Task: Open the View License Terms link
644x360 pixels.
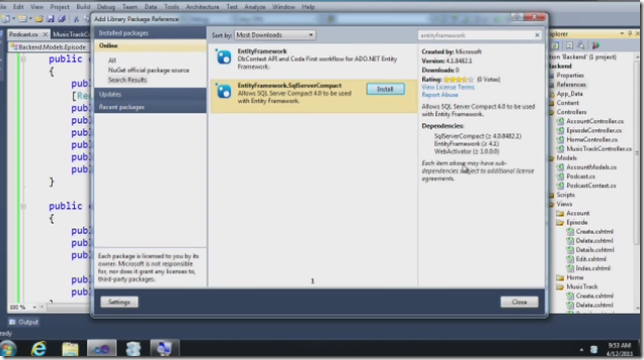Action: click(x=448, y=87)
